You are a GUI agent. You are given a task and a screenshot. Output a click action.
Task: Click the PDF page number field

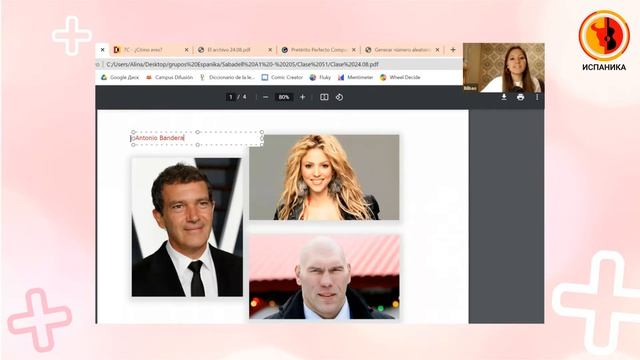(231, 97)
